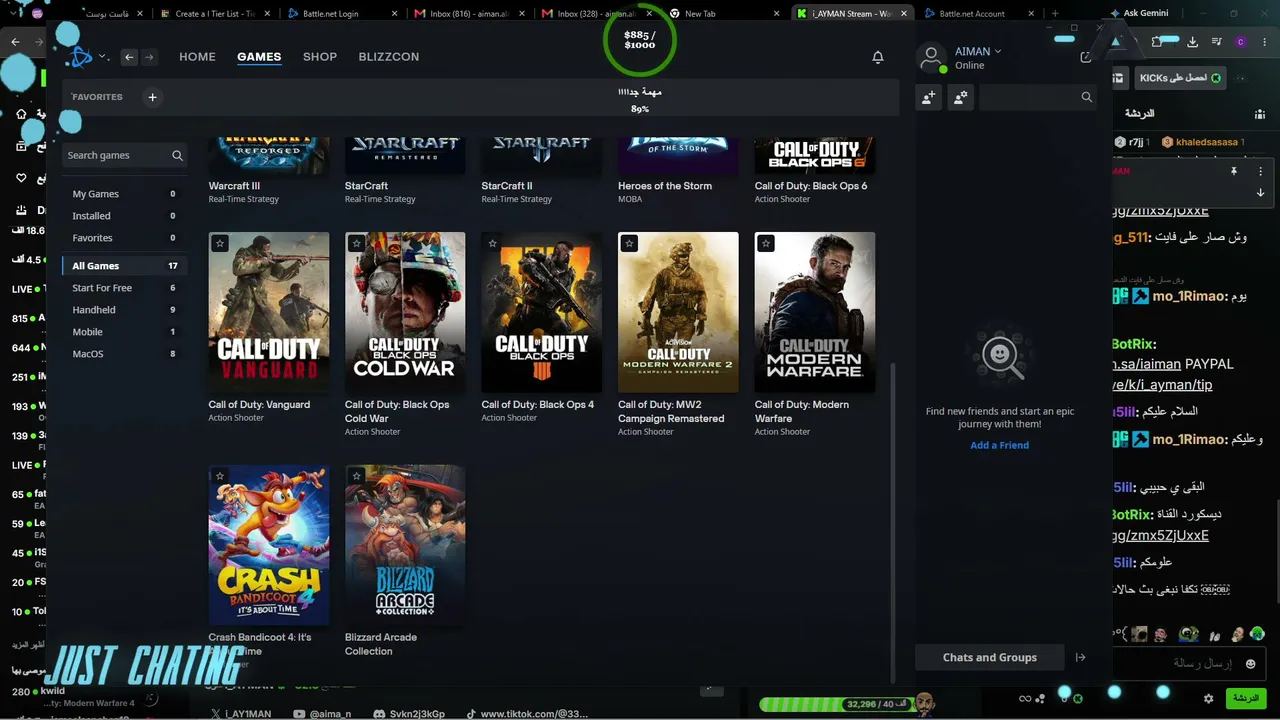Open the StarCraft II game title

(x=507, y=186)
